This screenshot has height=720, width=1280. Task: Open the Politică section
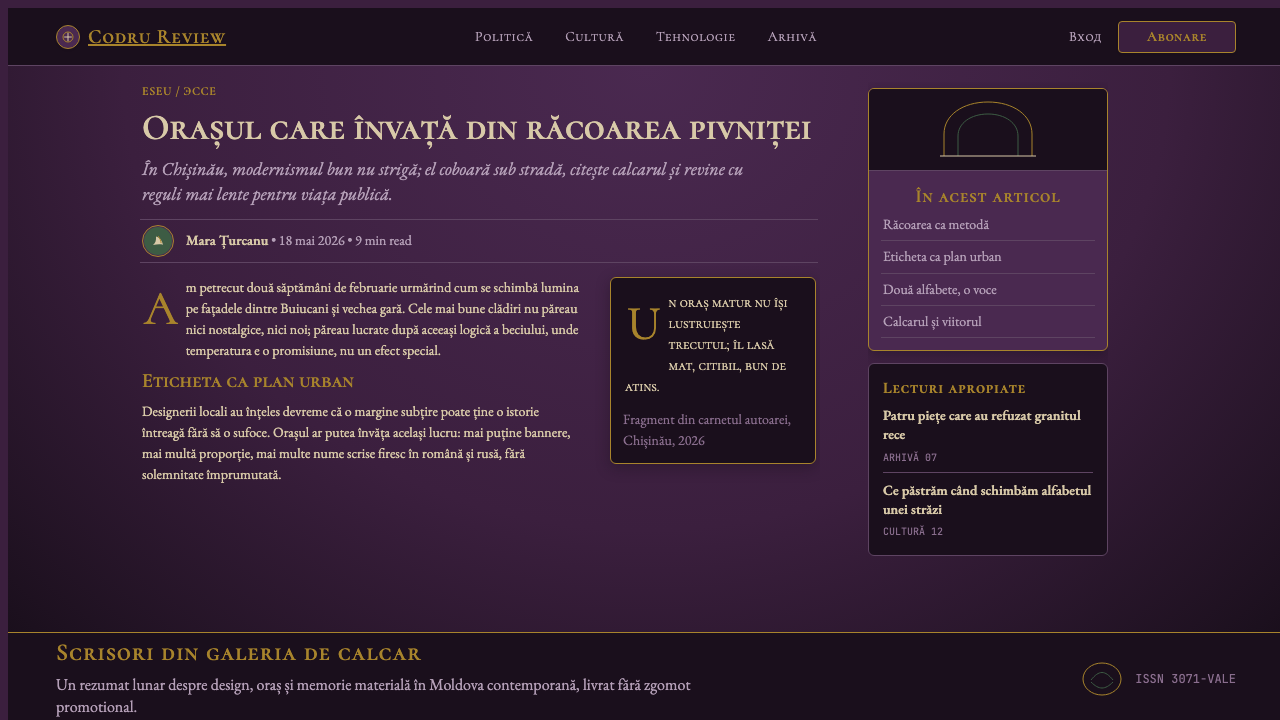pos(504,37)
